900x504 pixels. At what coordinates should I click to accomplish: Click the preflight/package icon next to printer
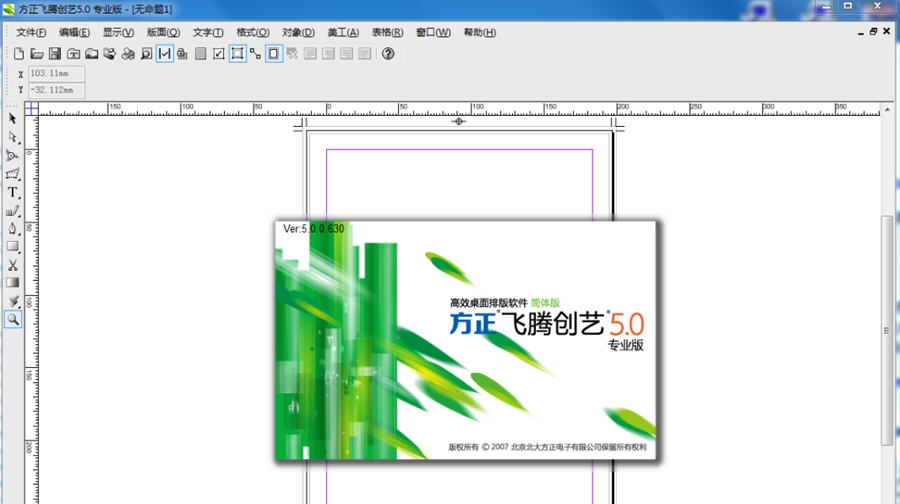[128, 53]
